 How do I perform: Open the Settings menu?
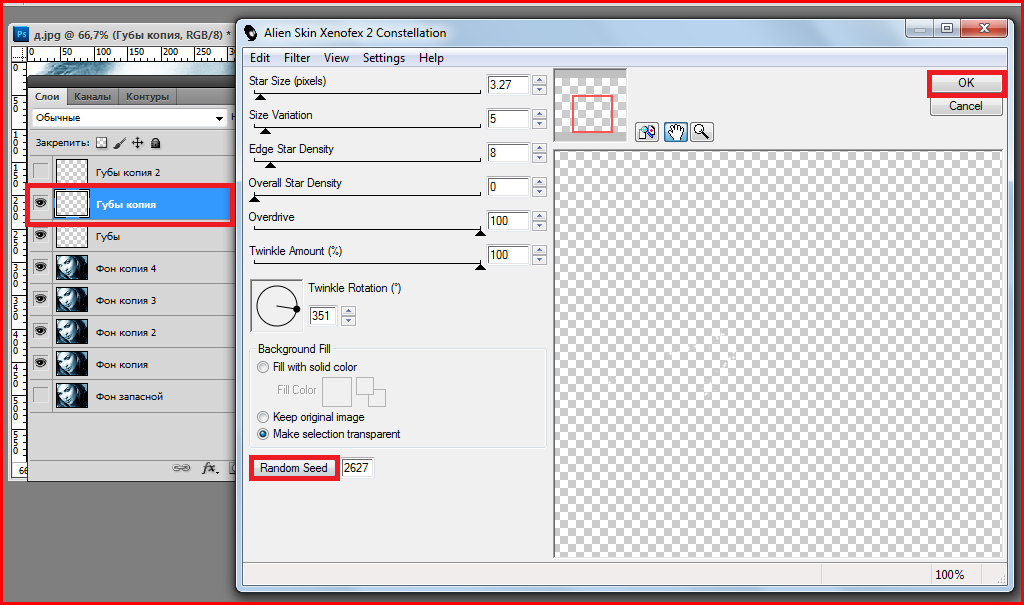(384, 57)
